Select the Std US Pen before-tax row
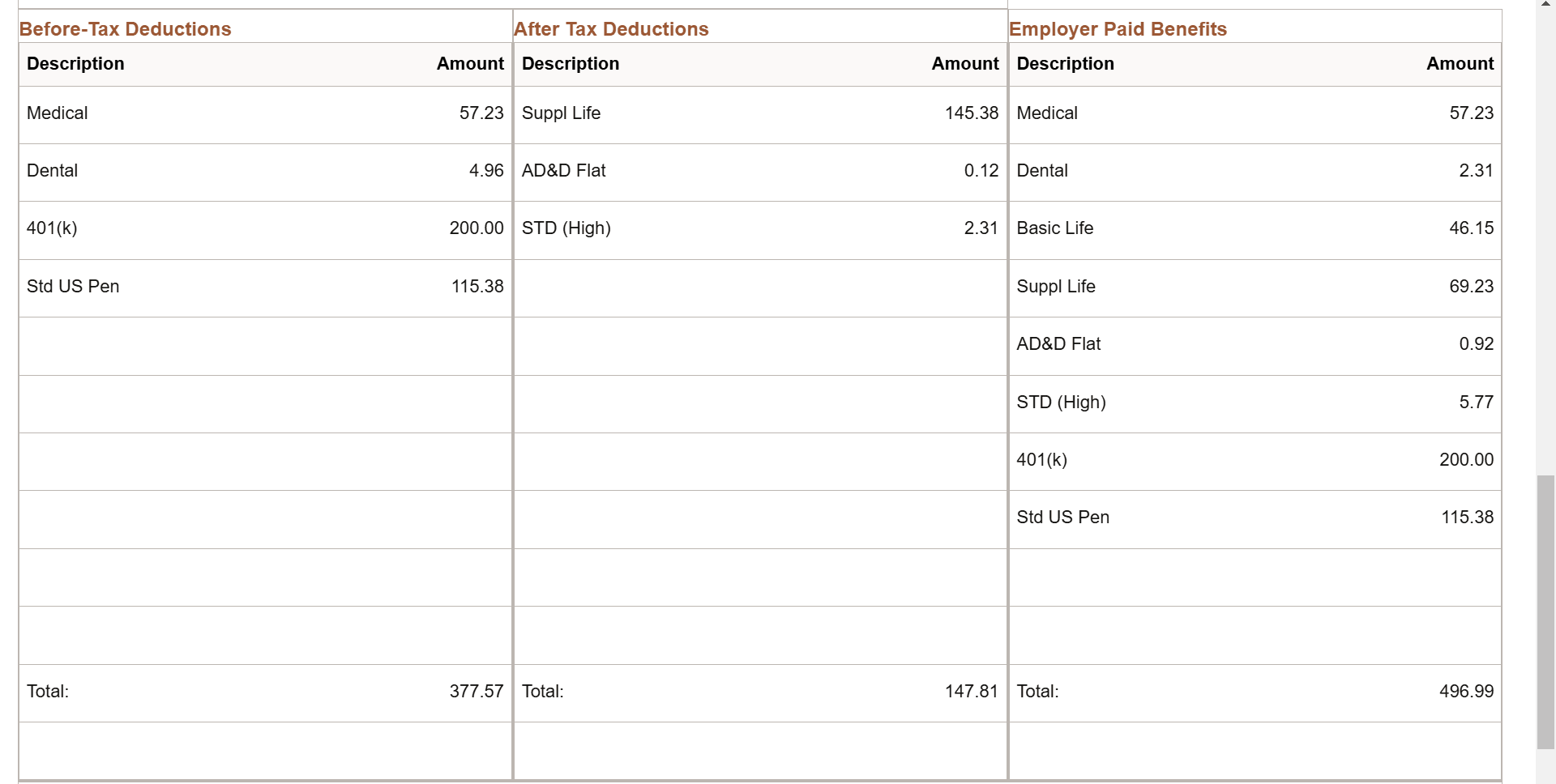The image size is (1556, 784). 73,286
